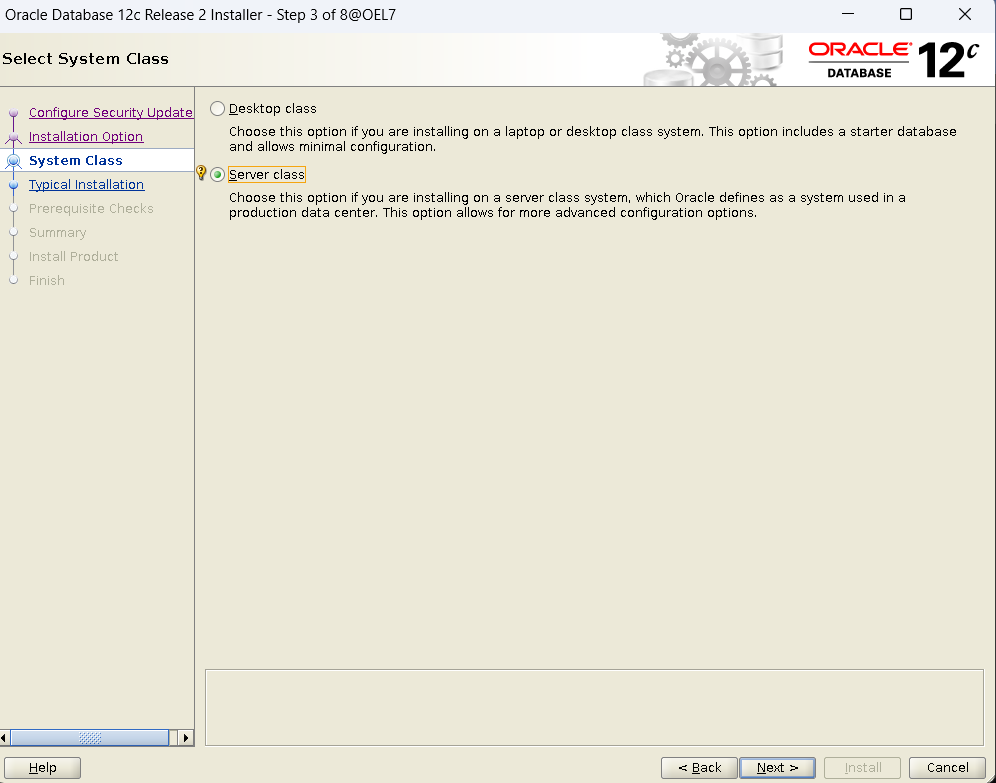The width and height of the screenshot is (996, 783).
Task: Click the hint key icon beside Server class
Action: point(201,173)
